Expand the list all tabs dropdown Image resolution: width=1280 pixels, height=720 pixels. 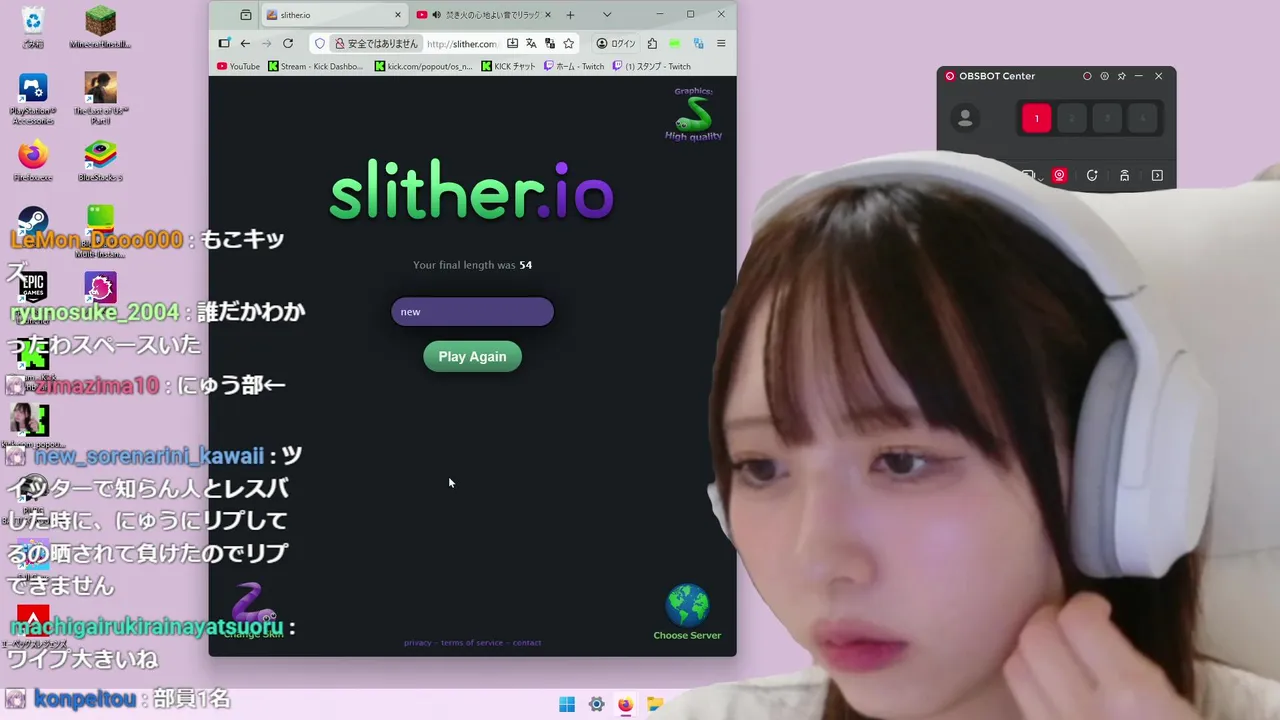[607, 15]
